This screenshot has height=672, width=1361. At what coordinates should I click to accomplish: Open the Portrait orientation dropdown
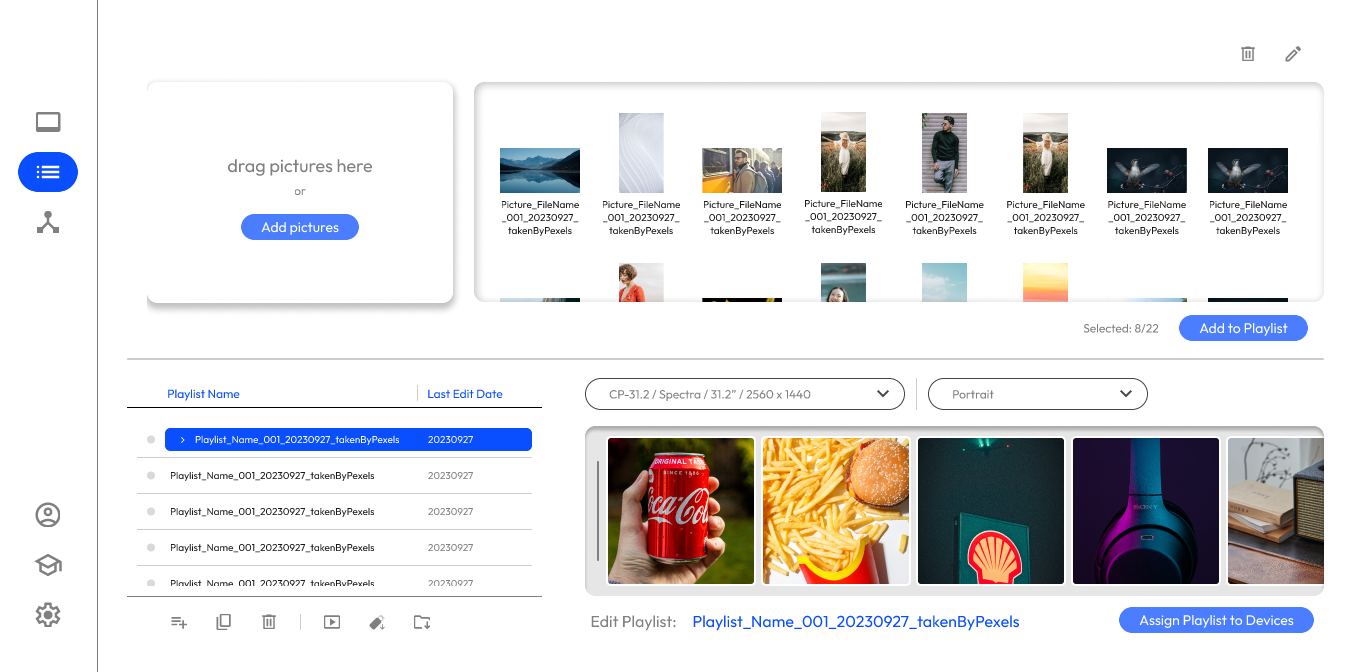coord(1037,394)
